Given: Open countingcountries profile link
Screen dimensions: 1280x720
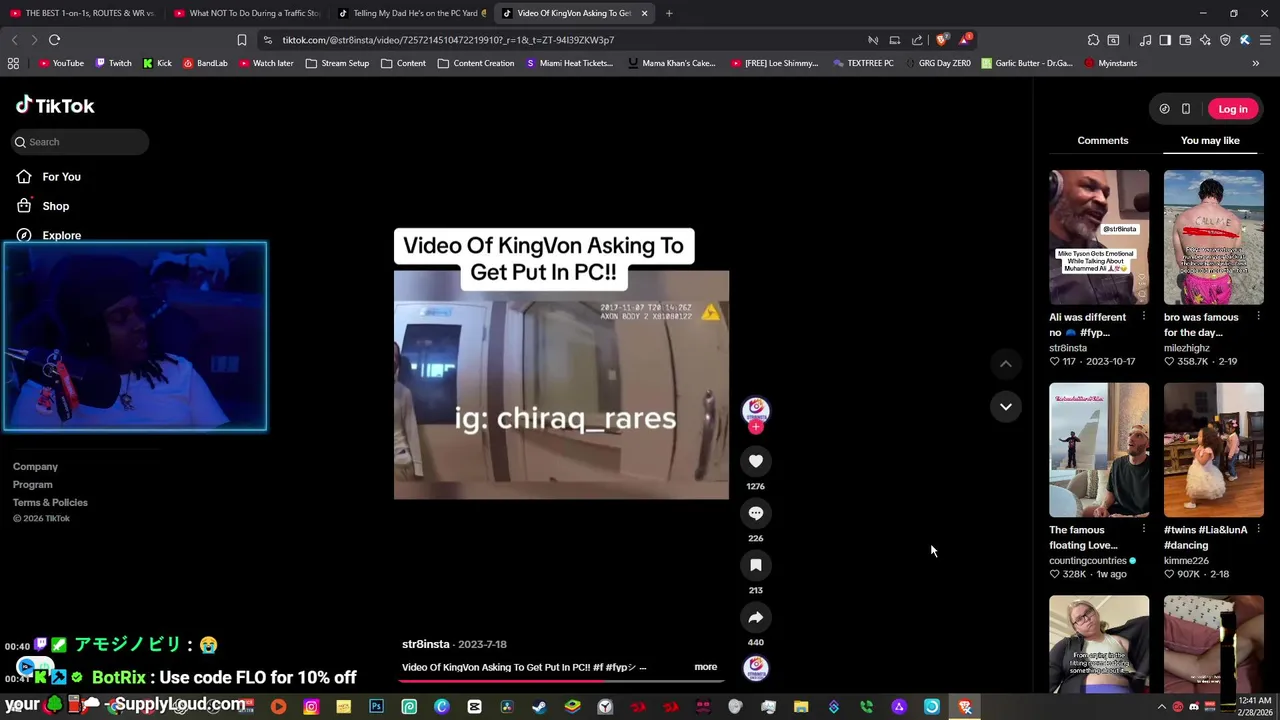Looking at the screenshot, I should [1087, 561].
